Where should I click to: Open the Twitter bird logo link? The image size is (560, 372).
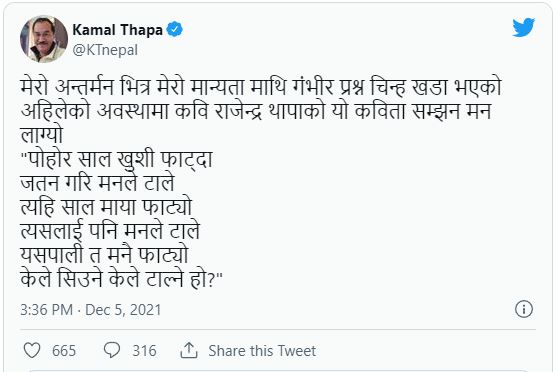point(523,27)
